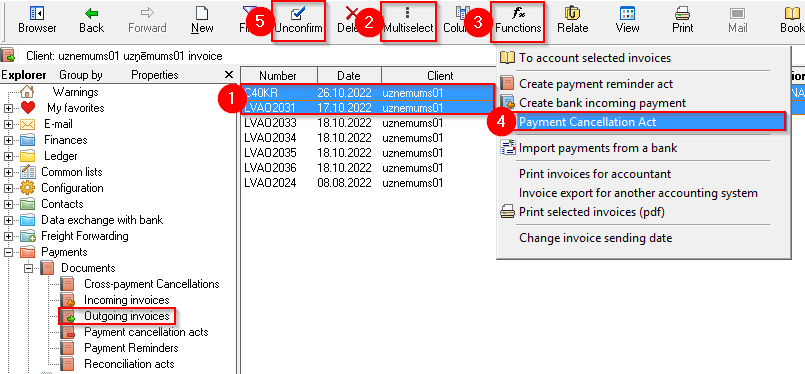805x374 pixels.
Task: Click the Common lists icon
Action: (28, 172)
